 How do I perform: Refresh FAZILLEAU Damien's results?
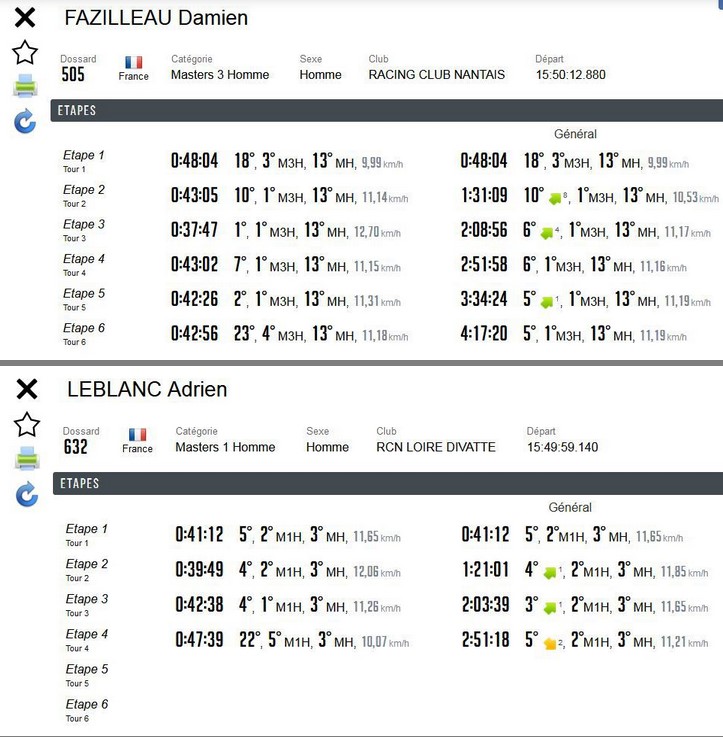[x=25, y=122]
